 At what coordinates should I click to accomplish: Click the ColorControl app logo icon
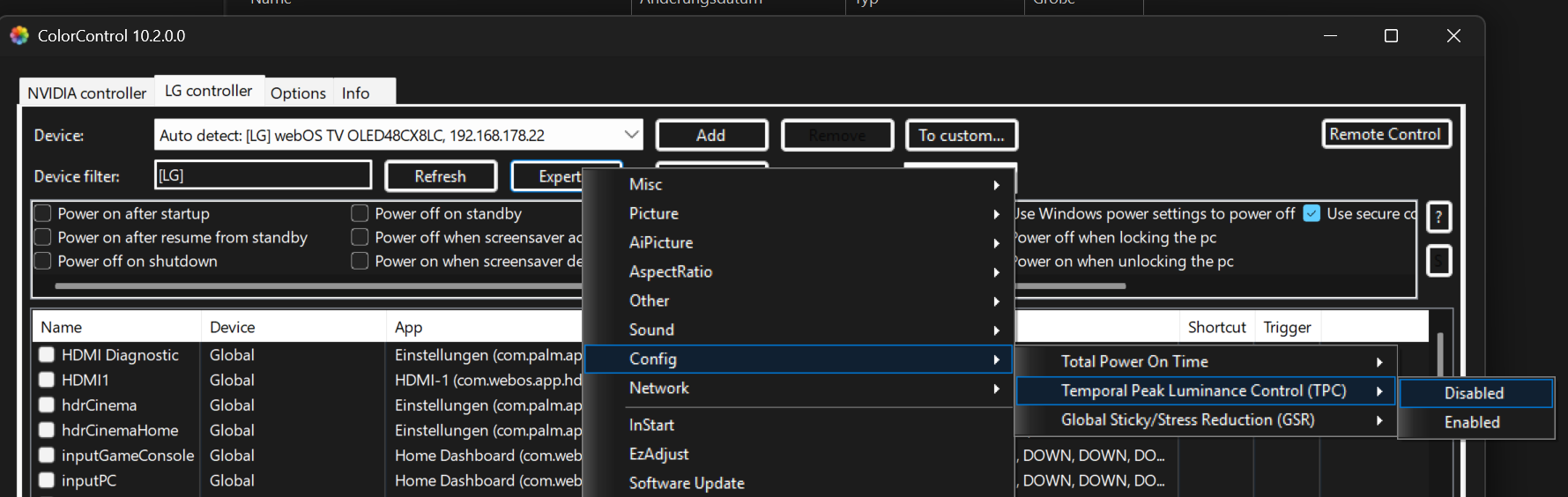[19, 35]
